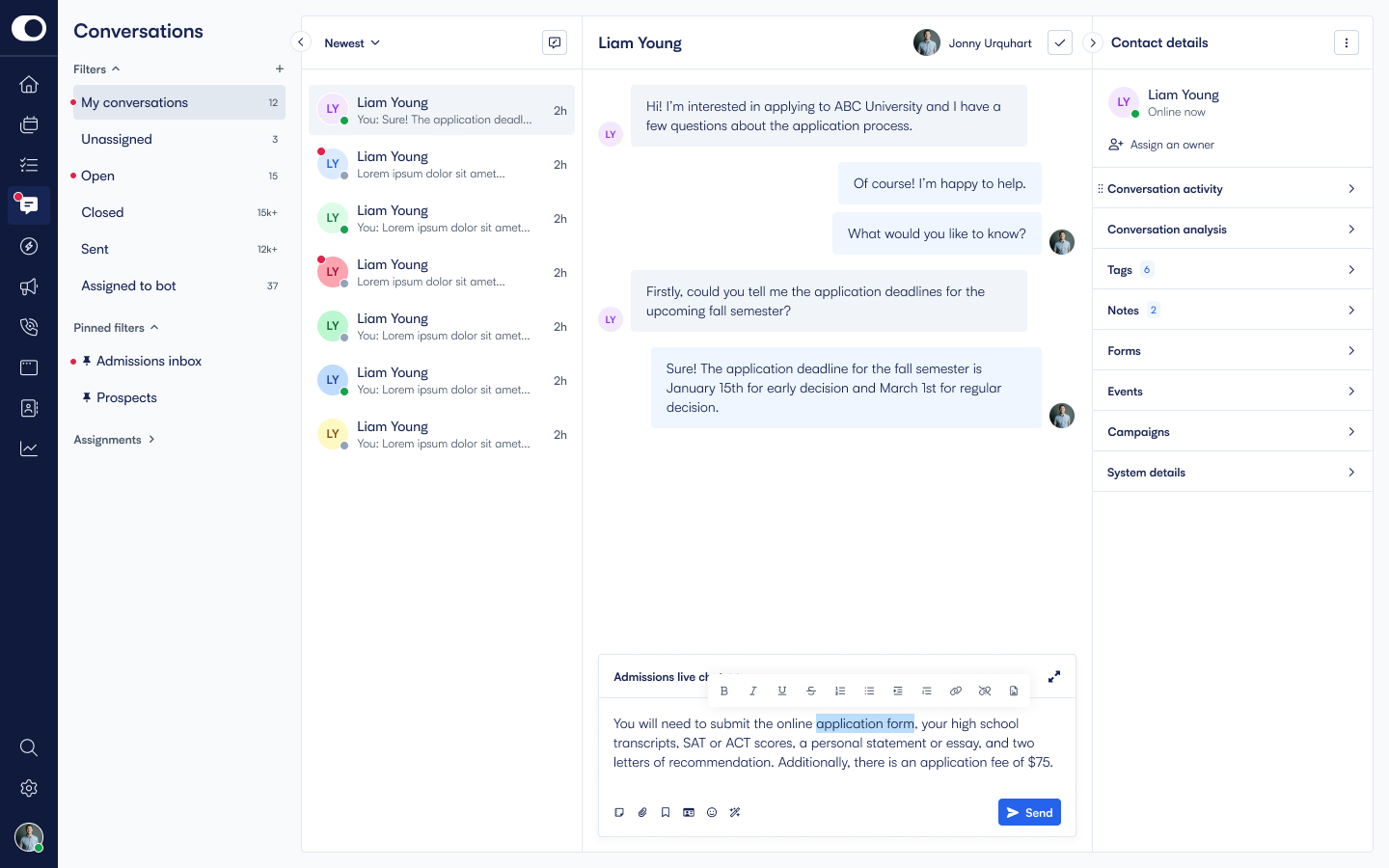1389x868 pixels.
Task: Select the Unassigned conversations filter
Action: click(x=117, y=139)
